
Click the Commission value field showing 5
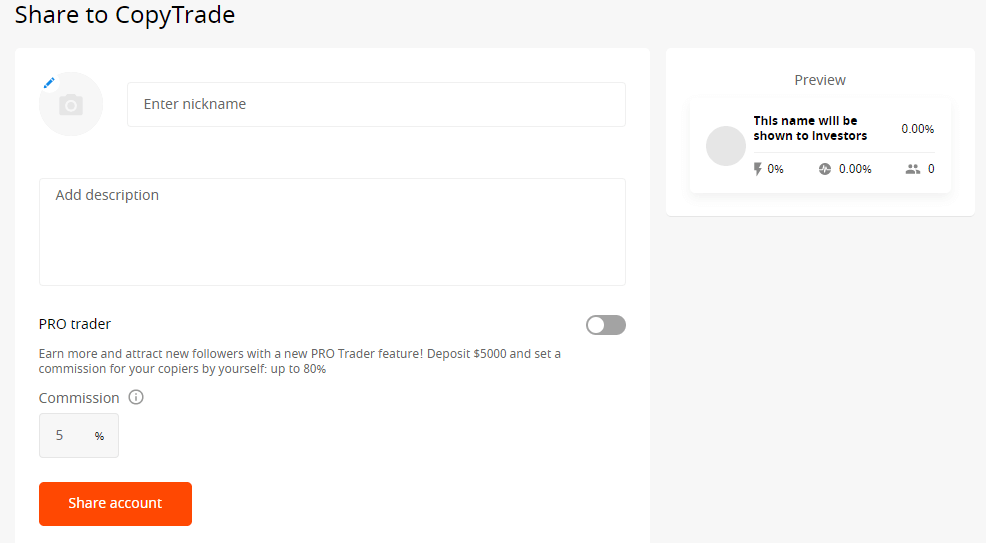point(62,436)
